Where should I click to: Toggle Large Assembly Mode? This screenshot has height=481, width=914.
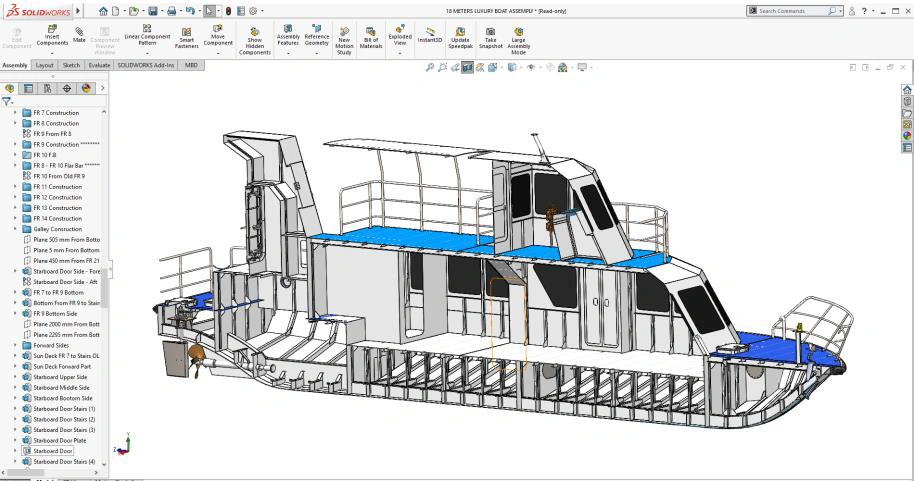coord(518,41)
